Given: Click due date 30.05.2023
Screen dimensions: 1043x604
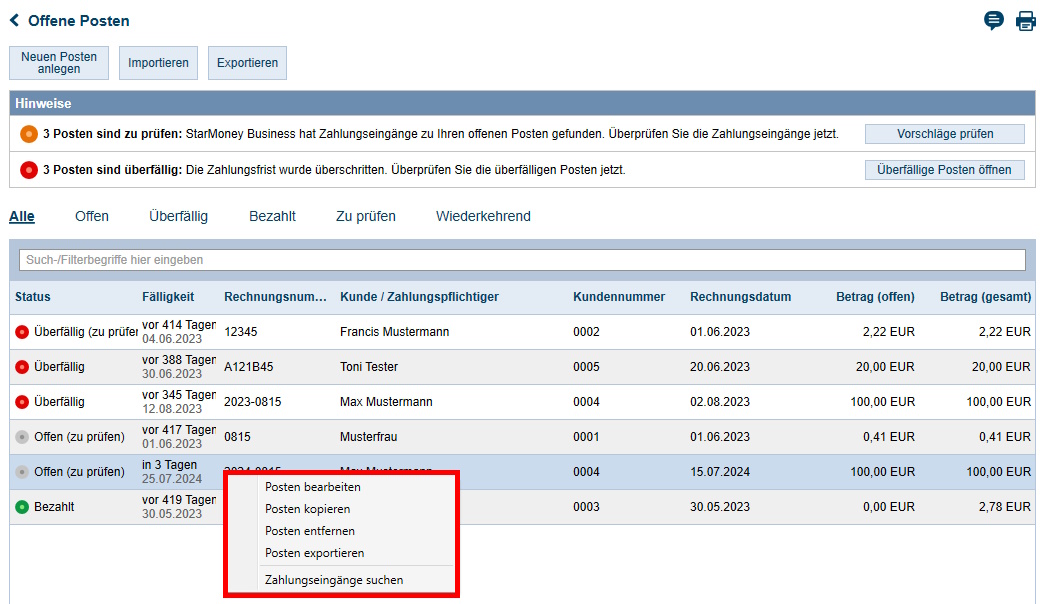Looking at the screenshot, I should point(172,514).
